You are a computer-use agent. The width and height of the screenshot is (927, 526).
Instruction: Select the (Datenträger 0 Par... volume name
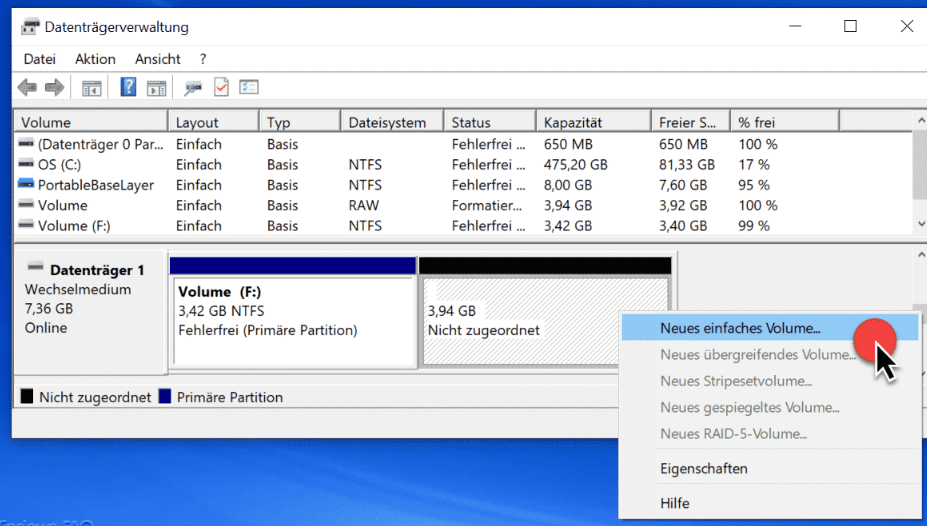(101, 144)
